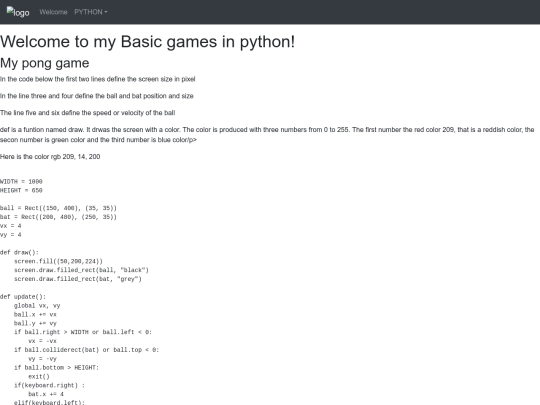Click the 'def update():' code line

click(23, 297)
